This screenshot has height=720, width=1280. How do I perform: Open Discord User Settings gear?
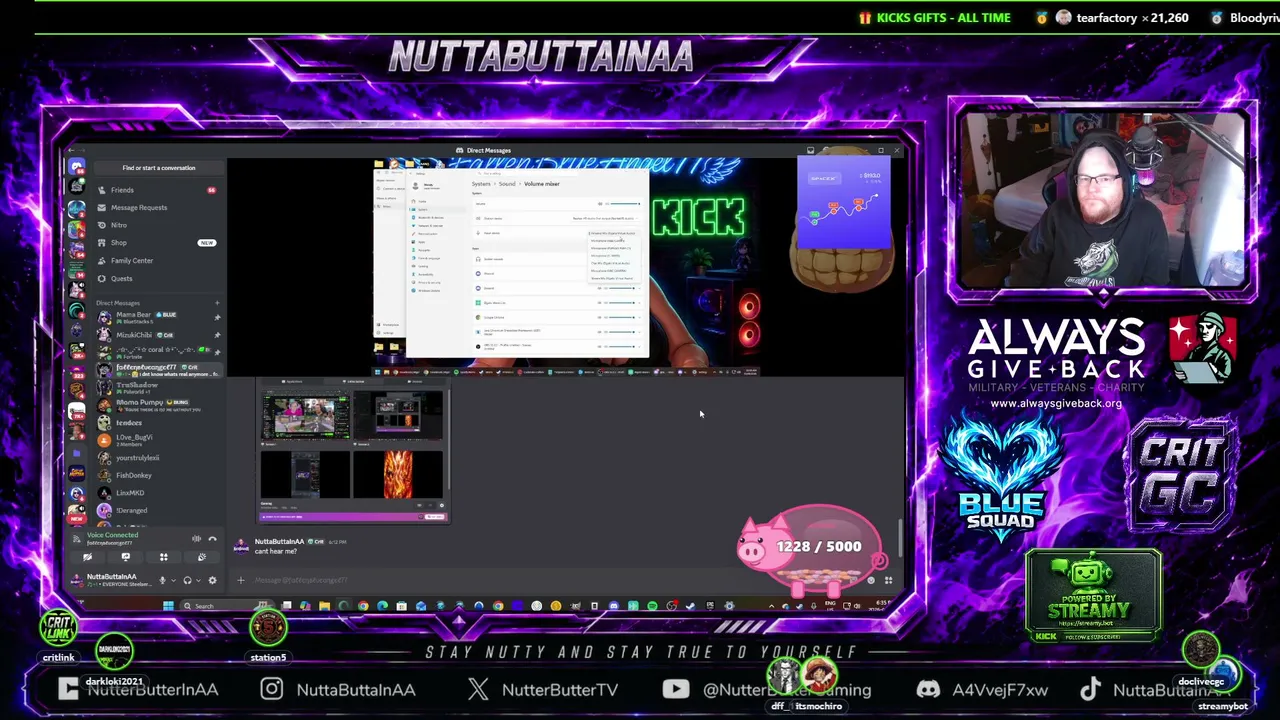click(x=212, y=580)
